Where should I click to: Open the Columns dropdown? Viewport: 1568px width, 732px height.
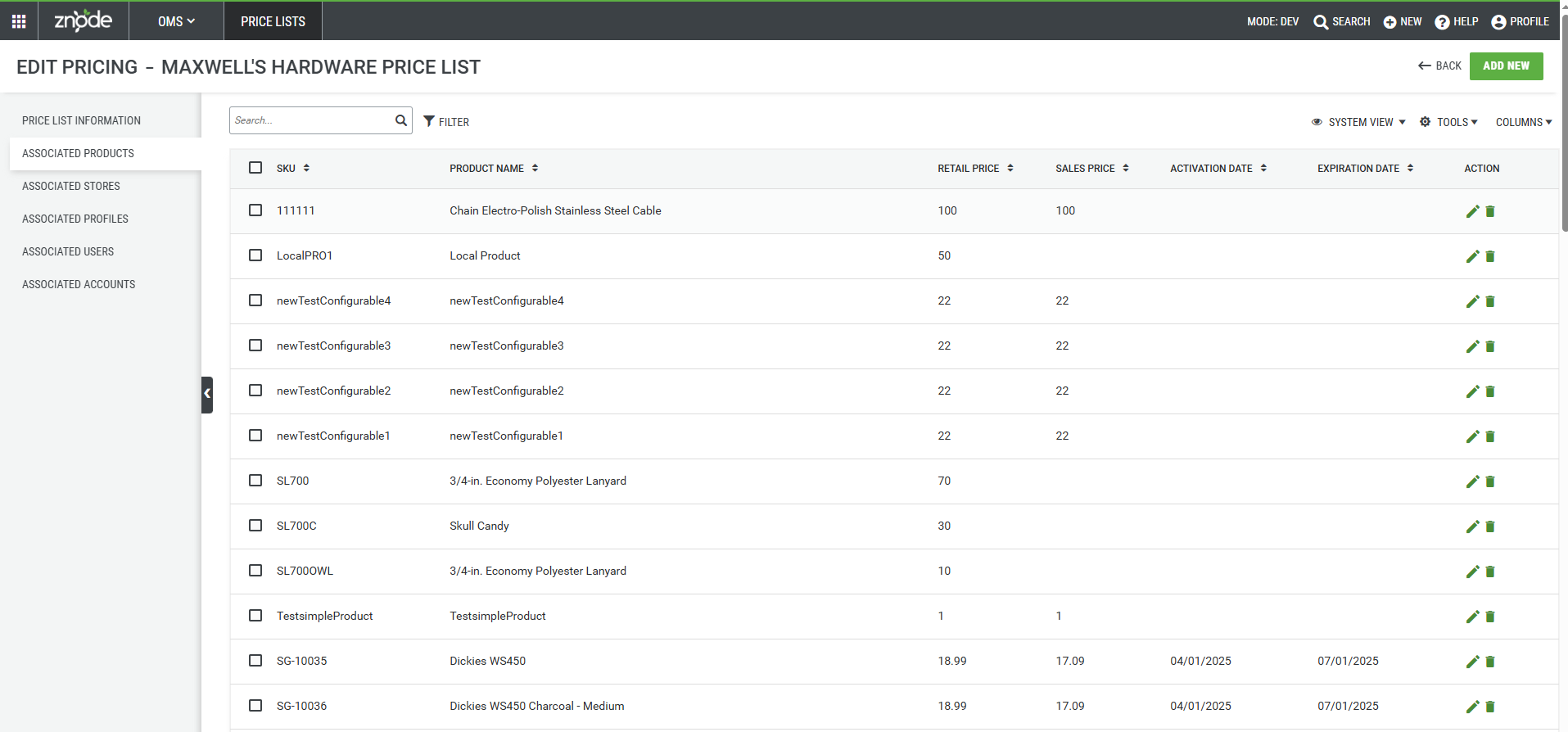1524,122
